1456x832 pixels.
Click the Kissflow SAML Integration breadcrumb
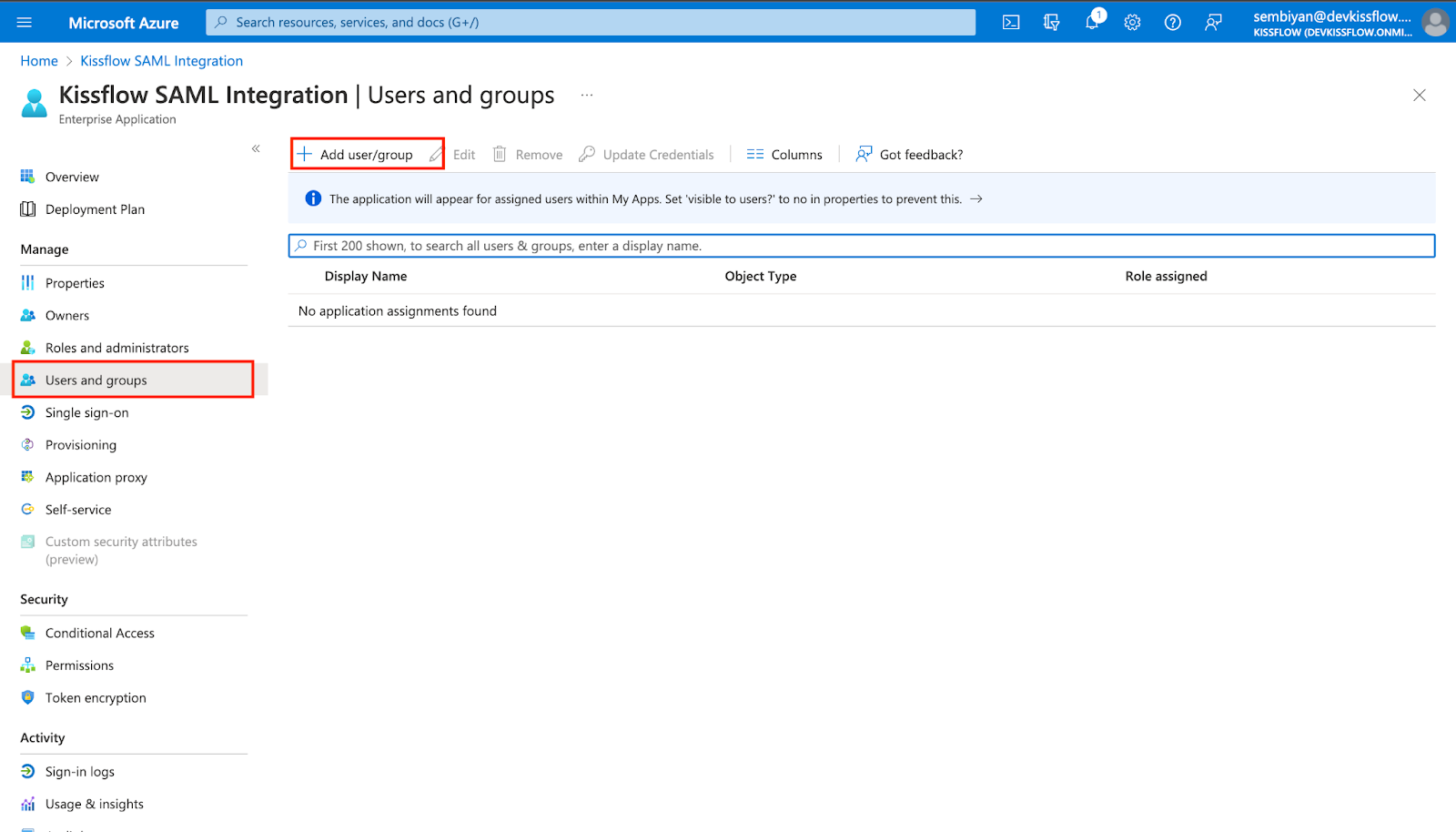(161, 61)
